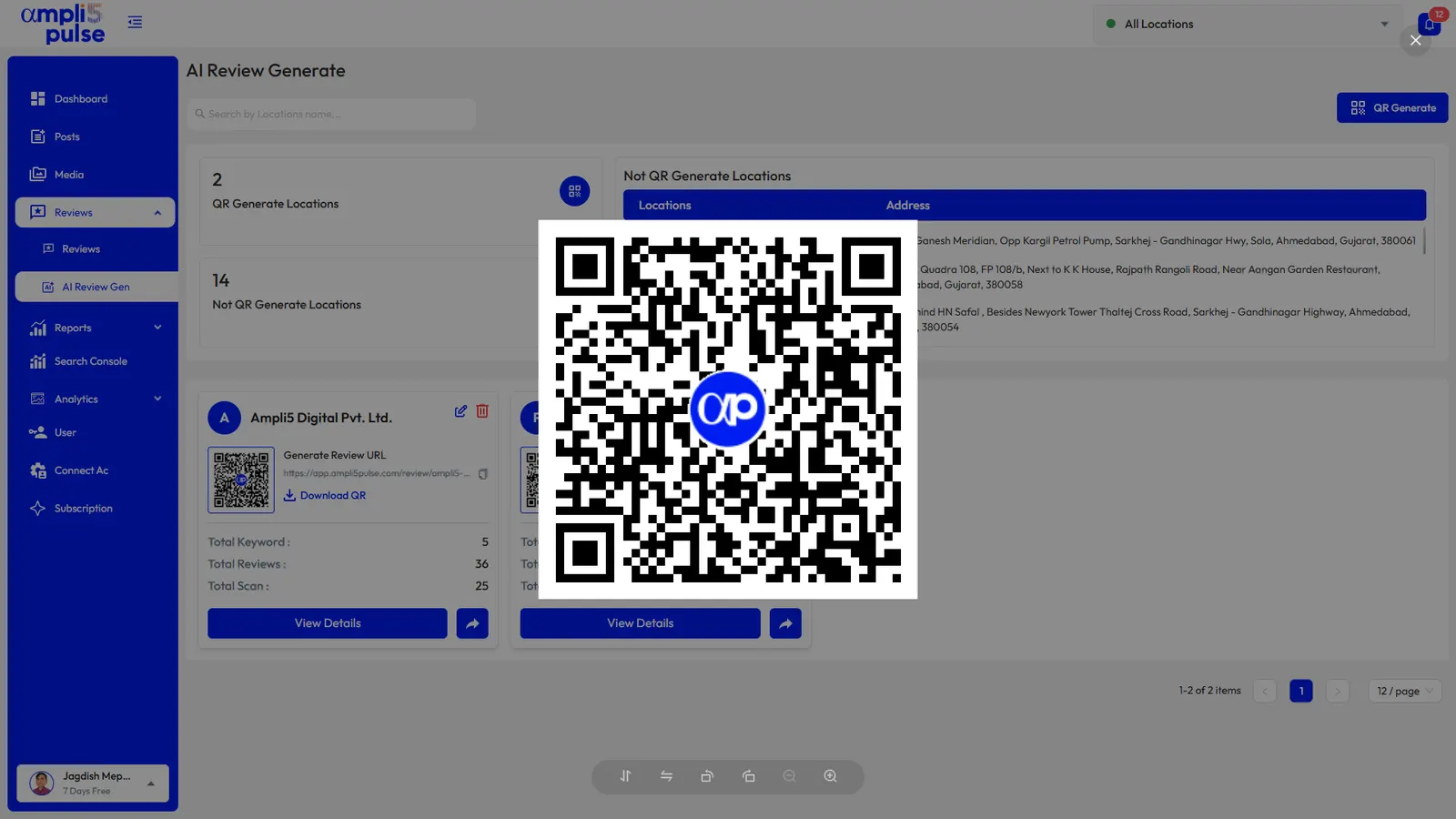Zoom in the QR preview

[830, 776]
